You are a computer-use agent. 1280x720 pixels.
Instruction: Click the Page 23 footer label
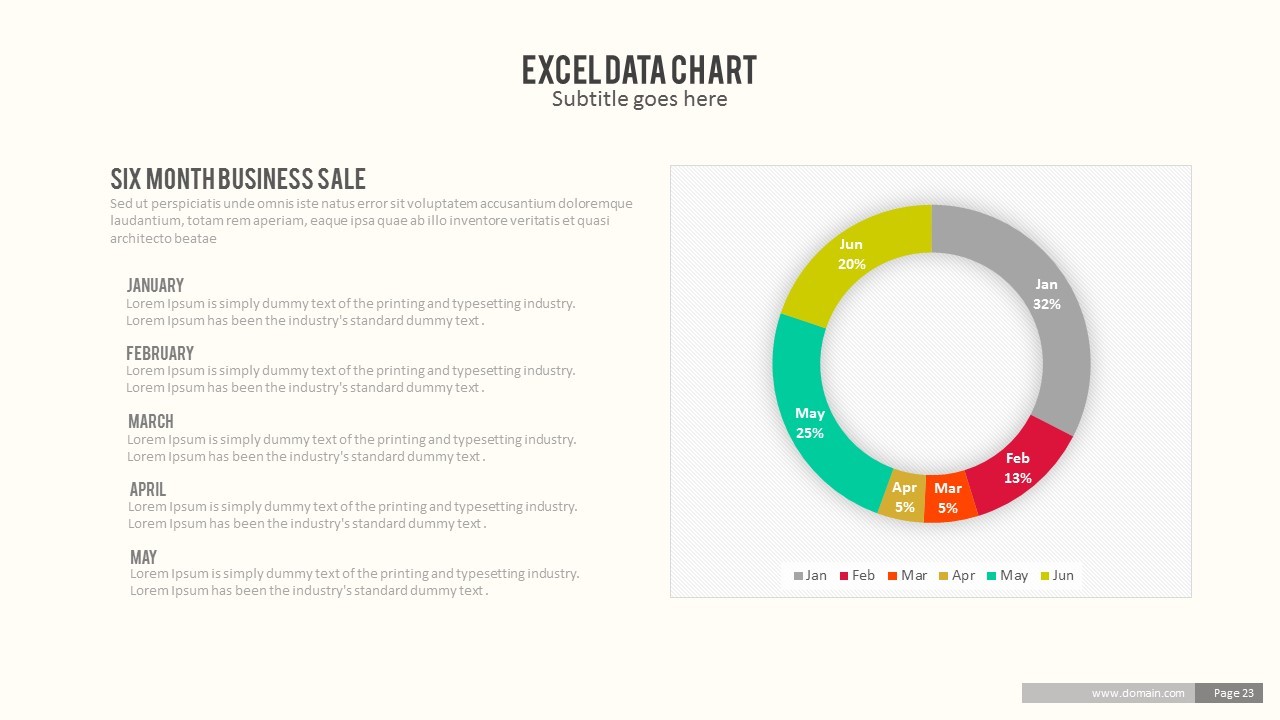click(1234, 693)
